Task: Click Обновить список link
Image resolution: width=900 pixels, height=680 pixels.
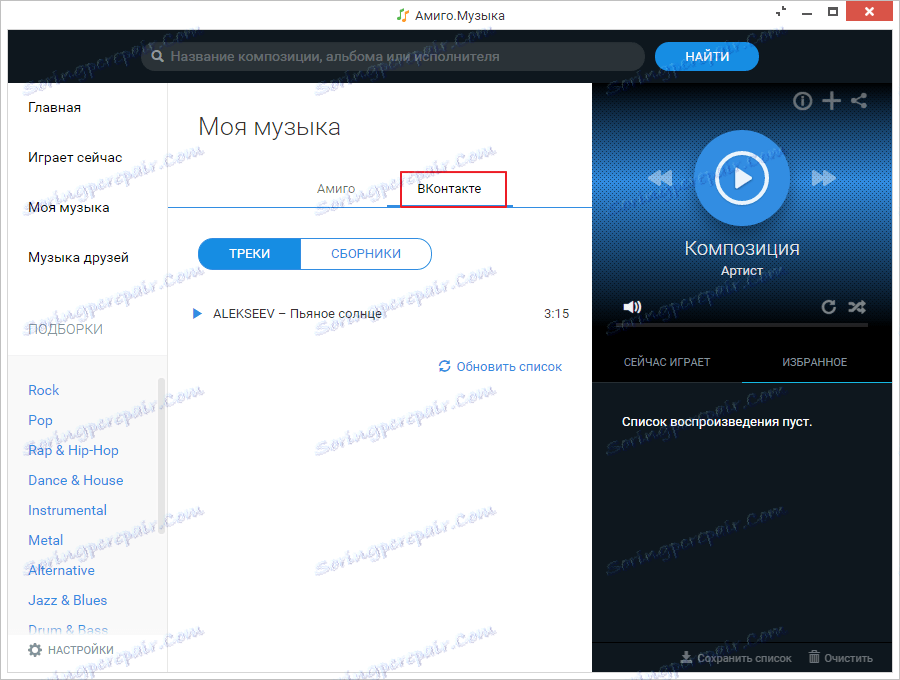Action: click(509, 367)
